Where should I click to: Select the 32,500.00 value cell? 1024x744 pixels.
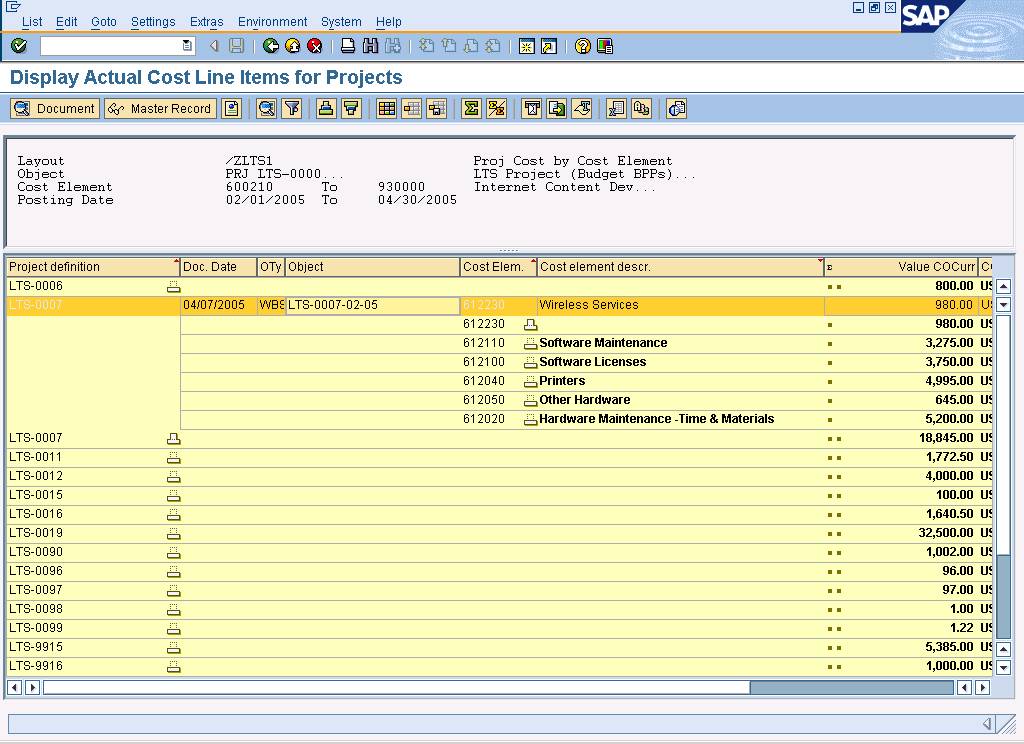click(946, 533)
